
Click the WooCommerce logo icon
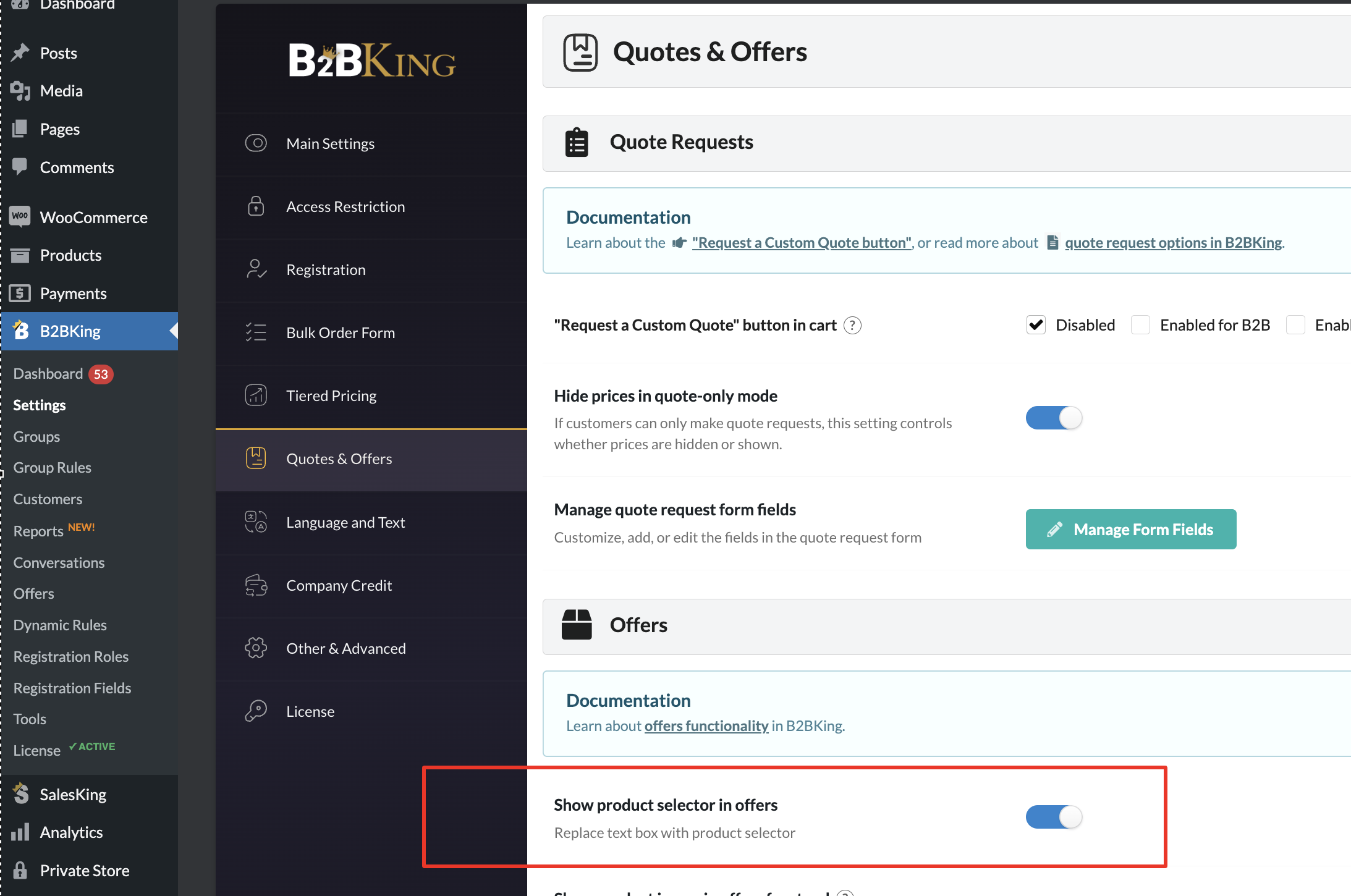20,217
